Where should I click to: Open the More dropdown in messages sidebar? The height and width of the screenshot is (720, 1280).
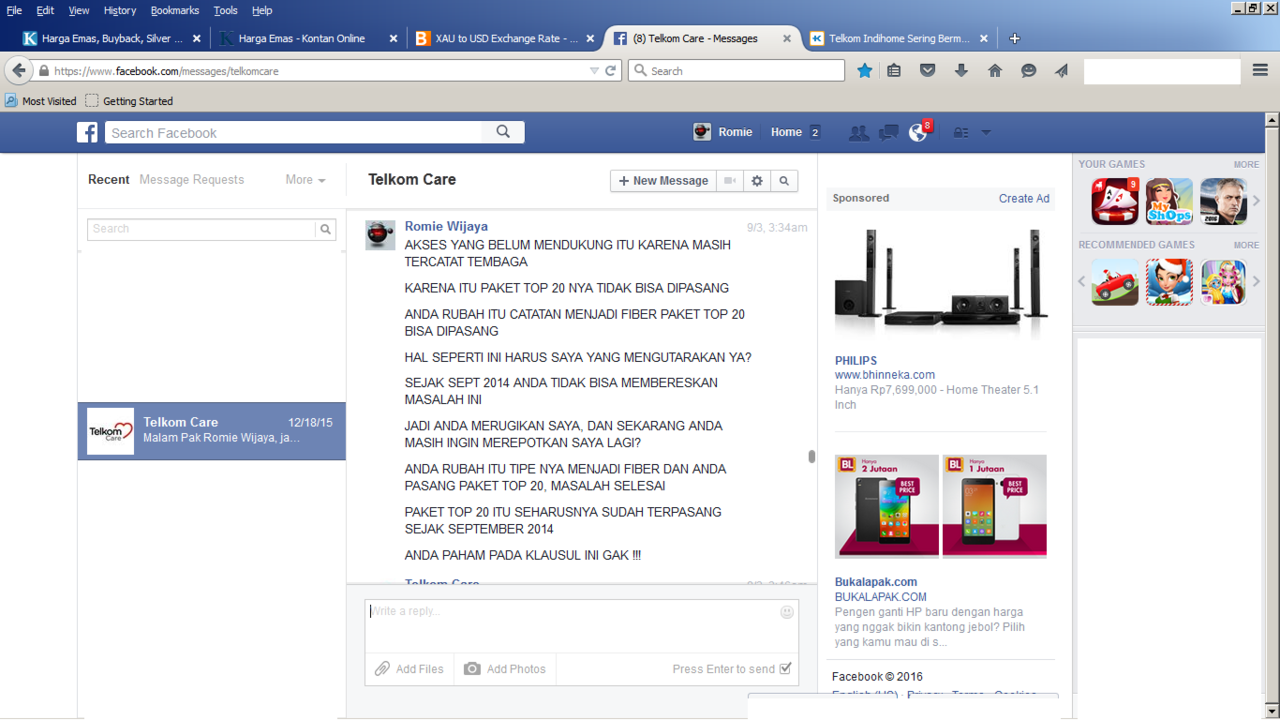[x=305, y=180]
